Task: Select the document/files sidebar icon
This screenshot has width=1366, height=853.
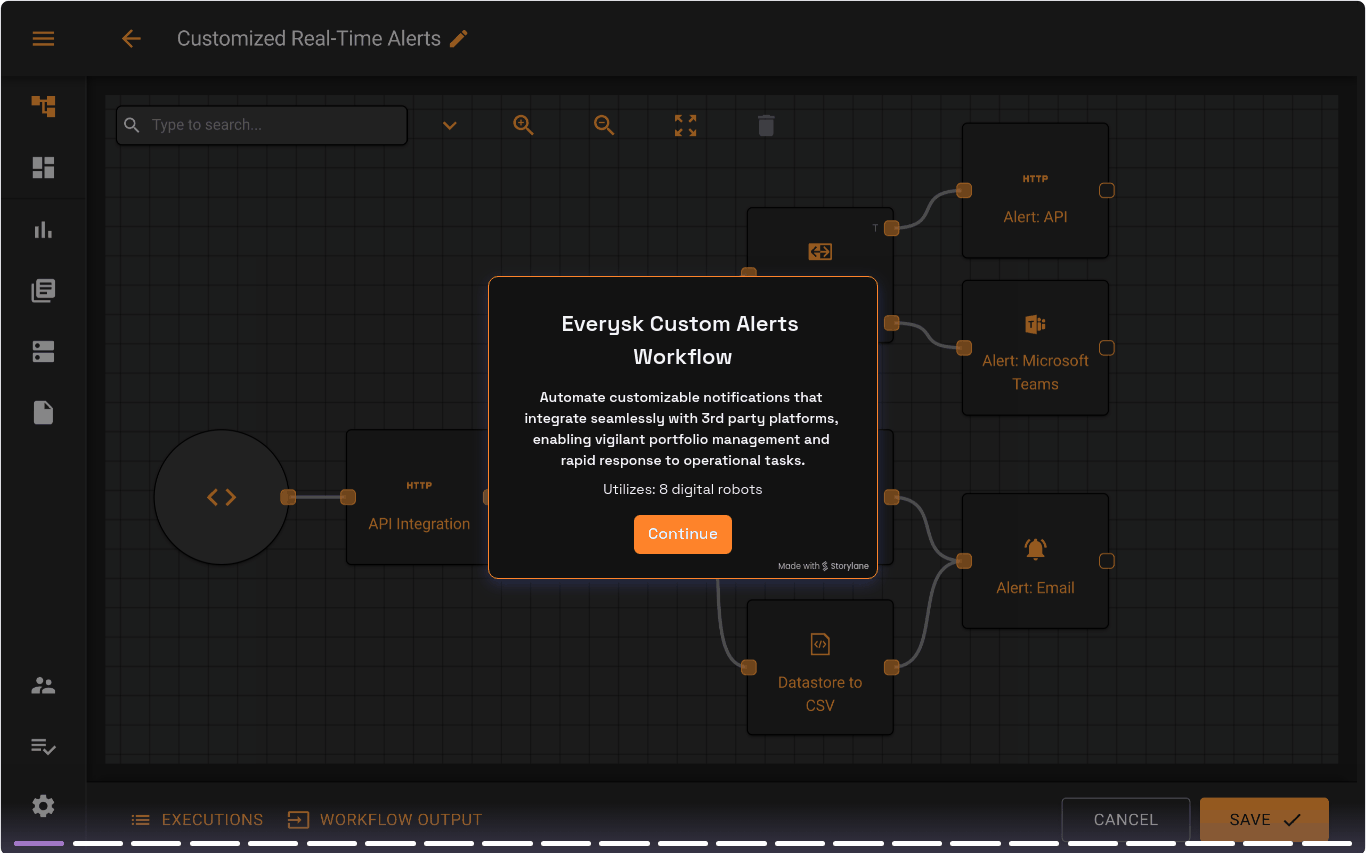Action: click(x=43, y=412)
